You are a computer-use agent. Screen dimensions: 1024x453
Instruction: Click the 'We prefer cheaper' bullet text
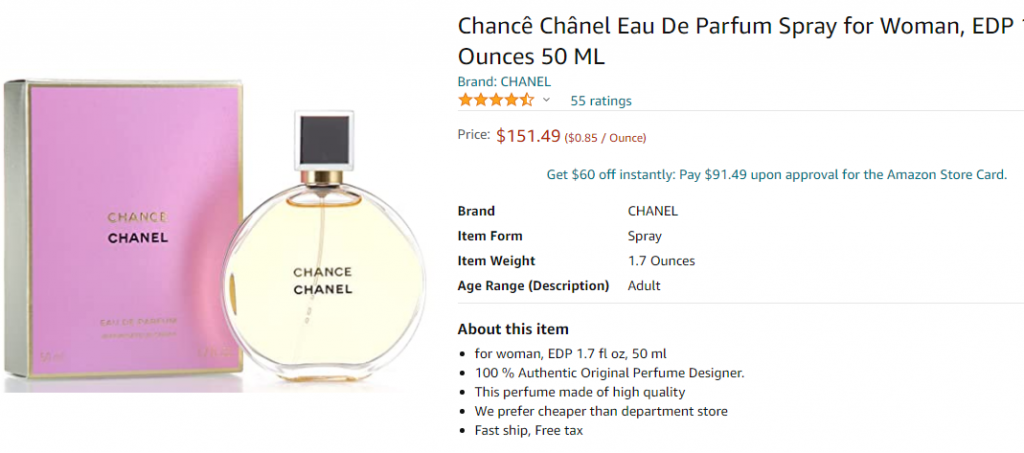(601, 411)
